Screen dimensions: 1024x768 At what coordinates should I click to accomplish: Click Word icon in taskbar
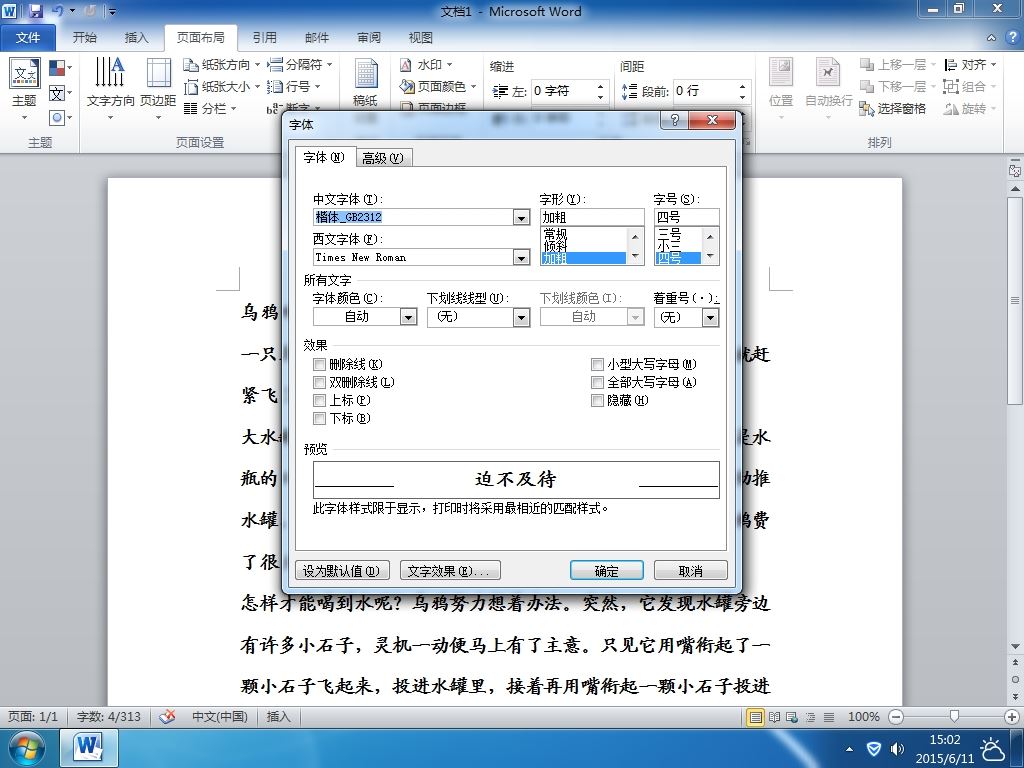click(x=89, y=748)
